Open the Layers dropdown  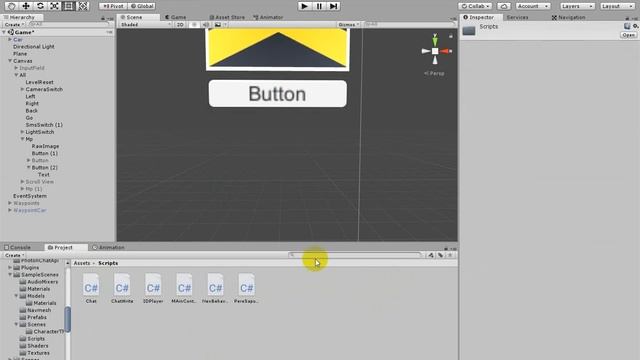(577, 6)
